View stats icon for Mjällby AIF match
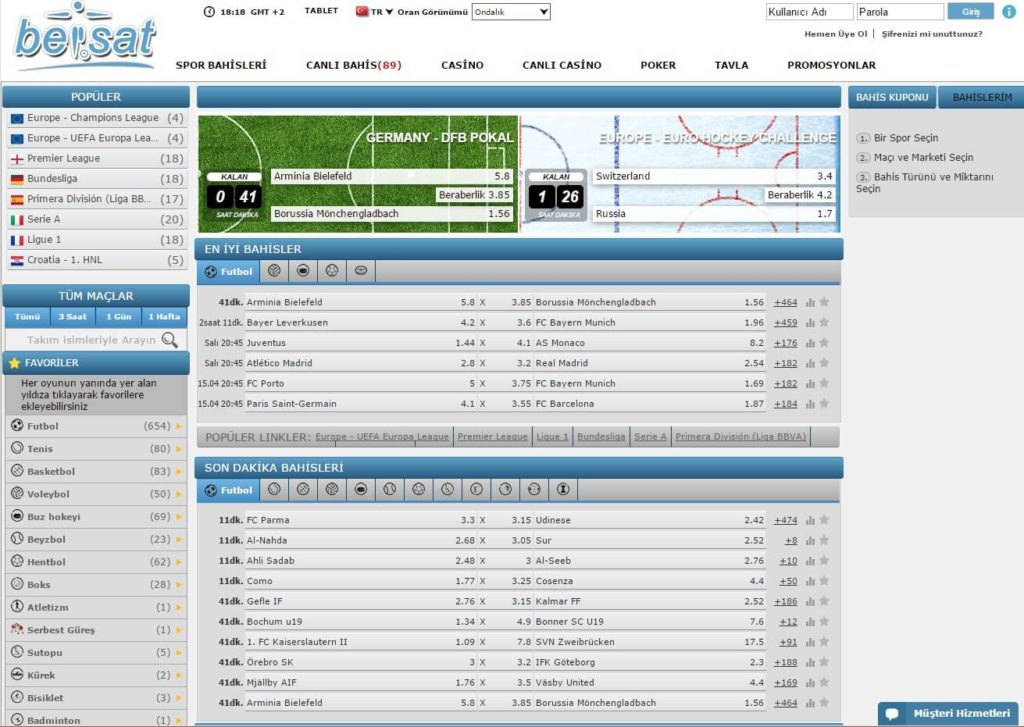 (810, 683)
